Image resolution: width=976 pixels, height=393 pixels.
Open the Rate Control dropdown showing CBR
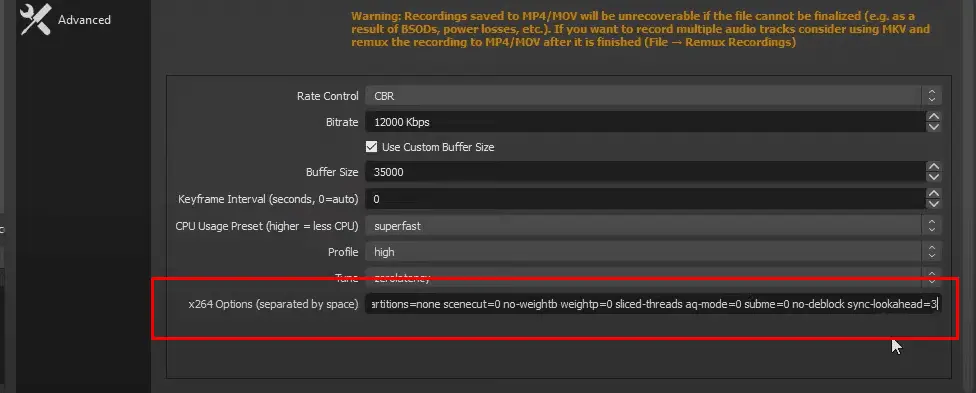tap(653, 96)
